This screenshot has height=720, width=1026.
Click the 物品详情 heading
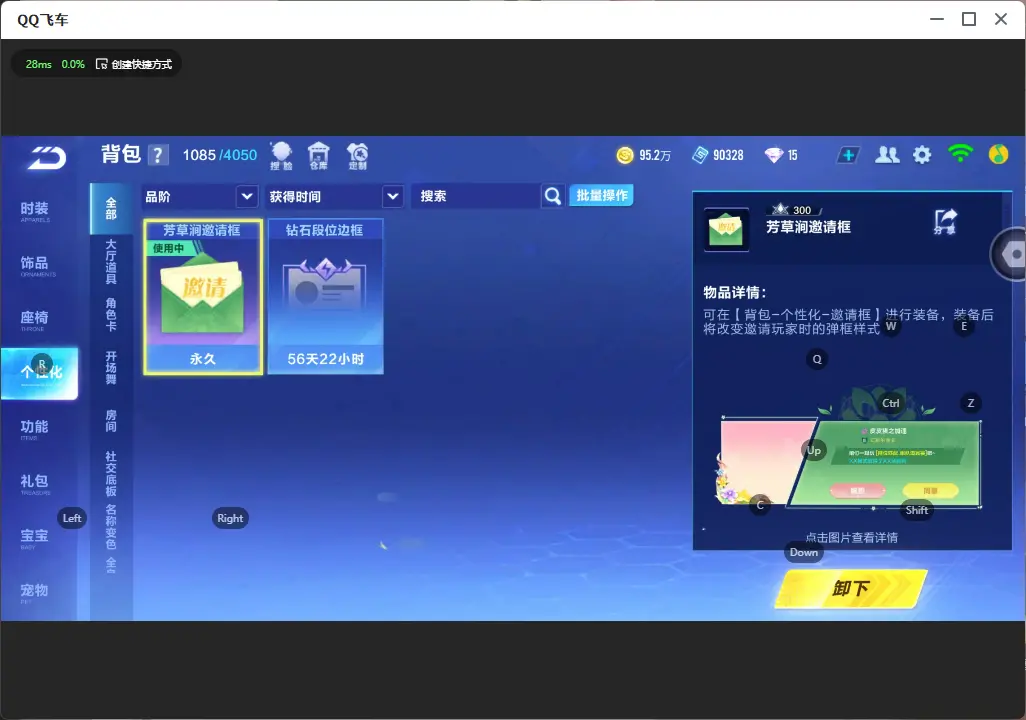[x=735, y=293]
